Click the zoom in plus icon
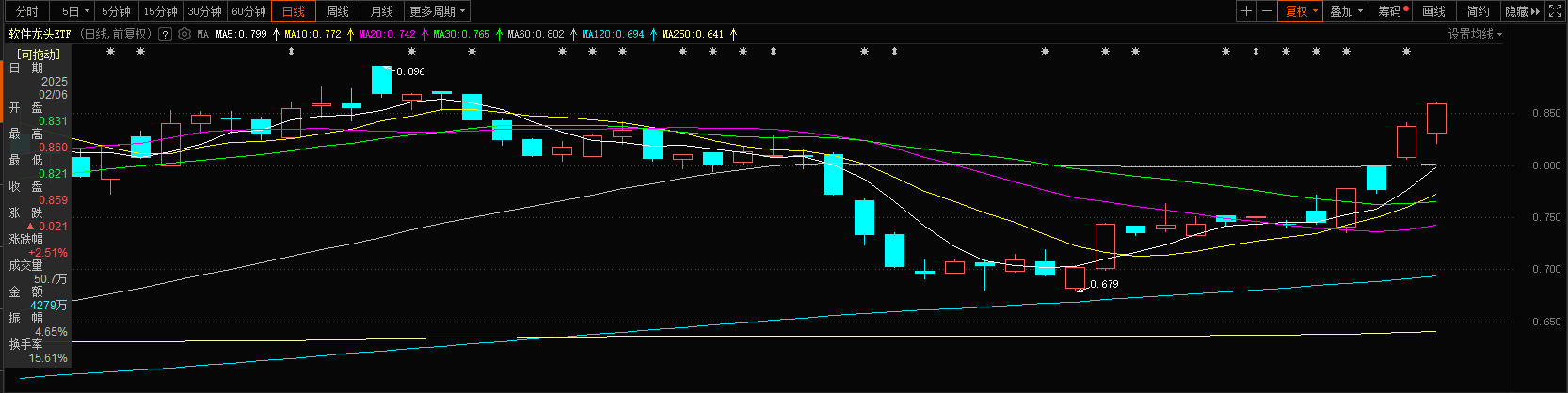1568x393 pixels. (1246, 11)
